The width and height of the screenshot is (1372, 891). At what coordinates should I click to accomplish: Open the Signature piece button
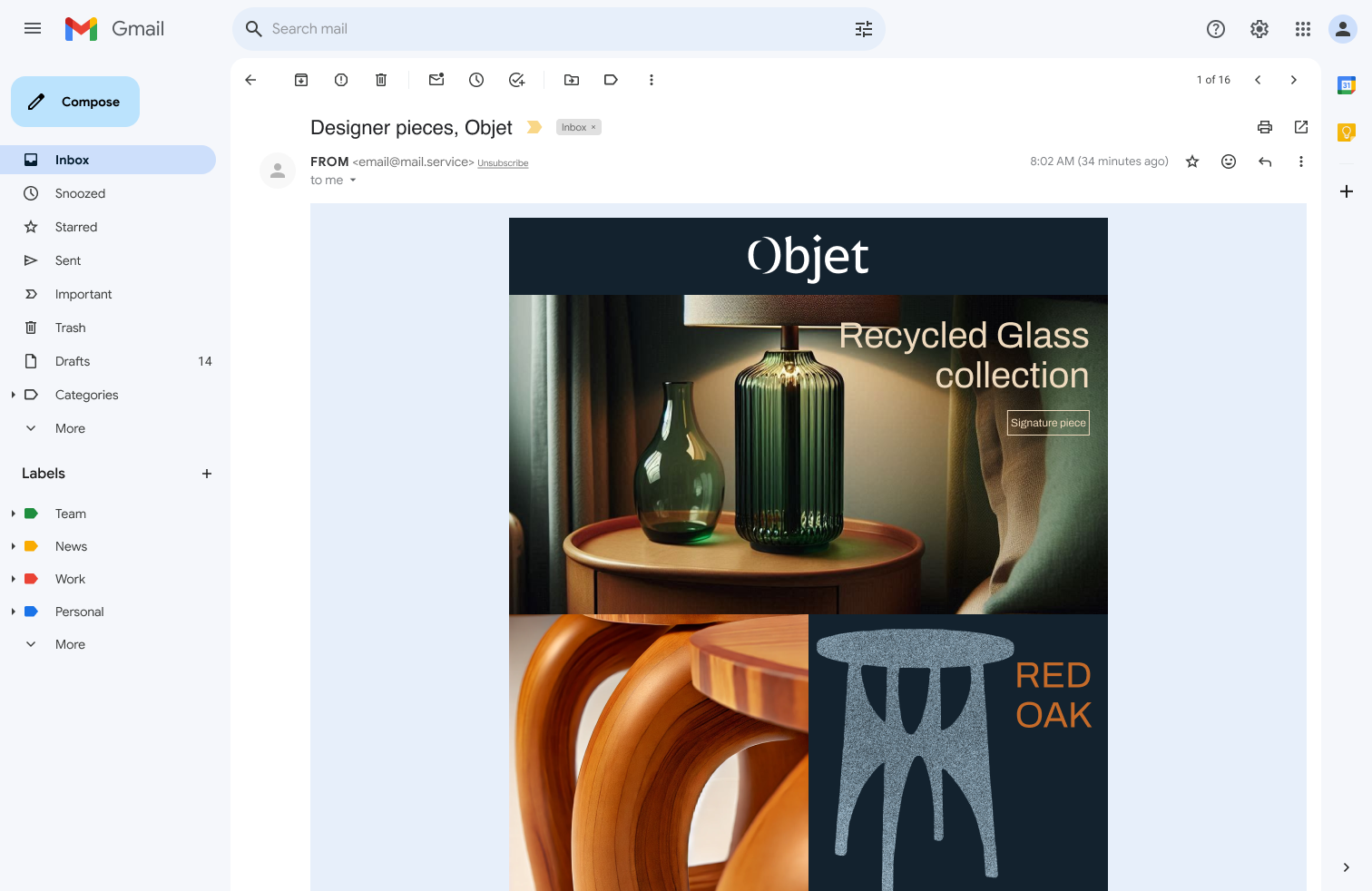(x=1048, y=423)
